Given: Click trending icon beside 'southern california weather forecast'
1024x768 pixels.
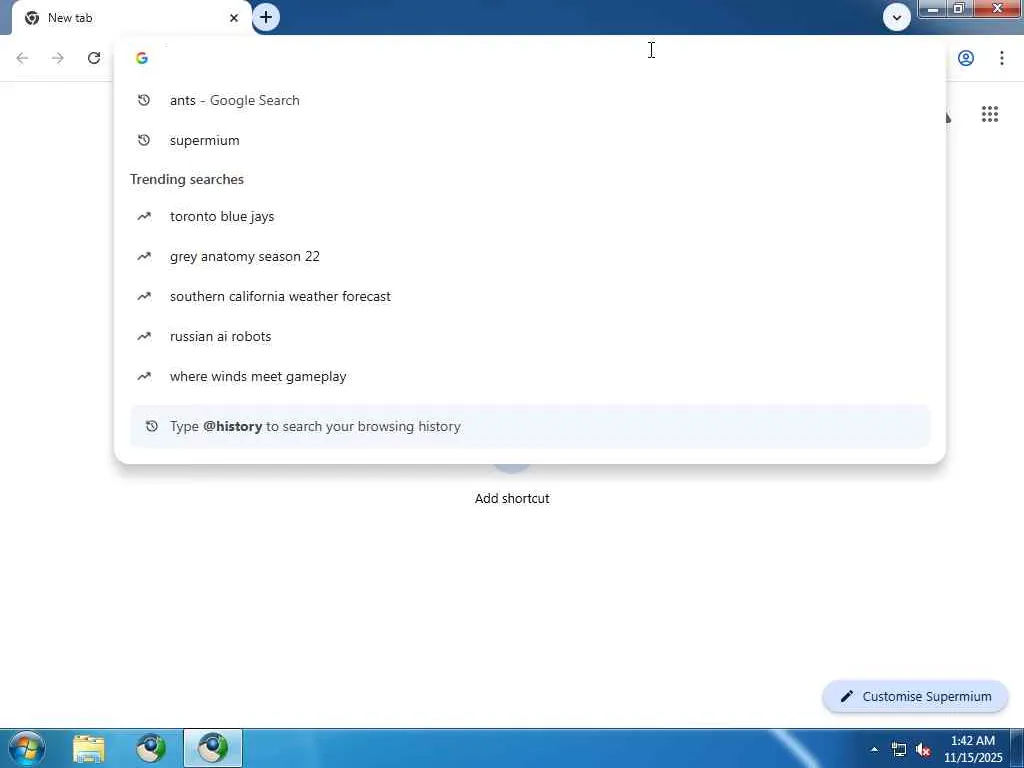Looking at the screenshot, I should [x=144, y=296].
